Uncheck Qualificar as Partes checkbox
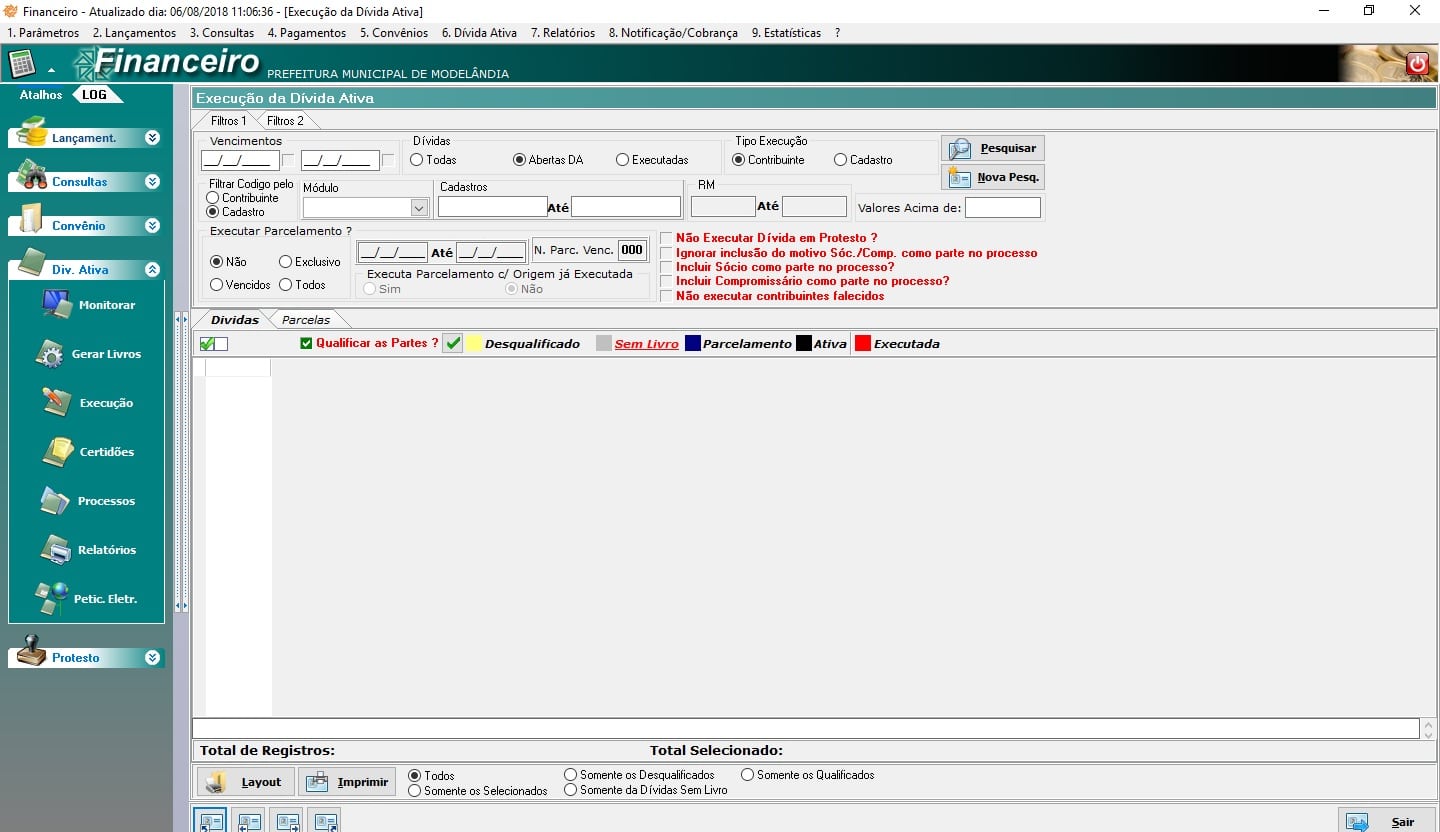 [307, 343]
